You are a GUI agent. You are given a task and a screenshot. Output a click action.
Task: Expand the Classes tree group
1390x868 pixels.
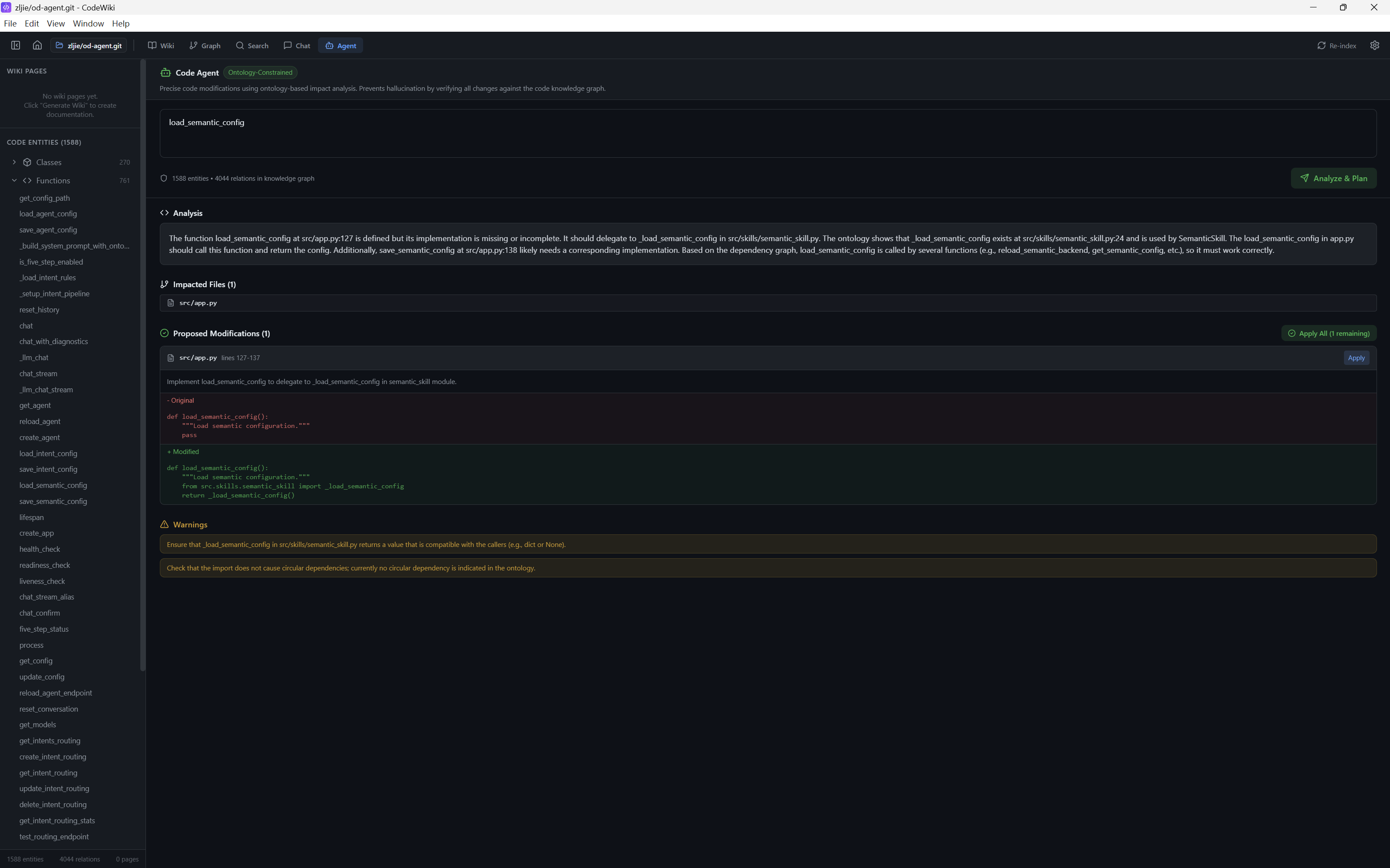pos(14,162)
